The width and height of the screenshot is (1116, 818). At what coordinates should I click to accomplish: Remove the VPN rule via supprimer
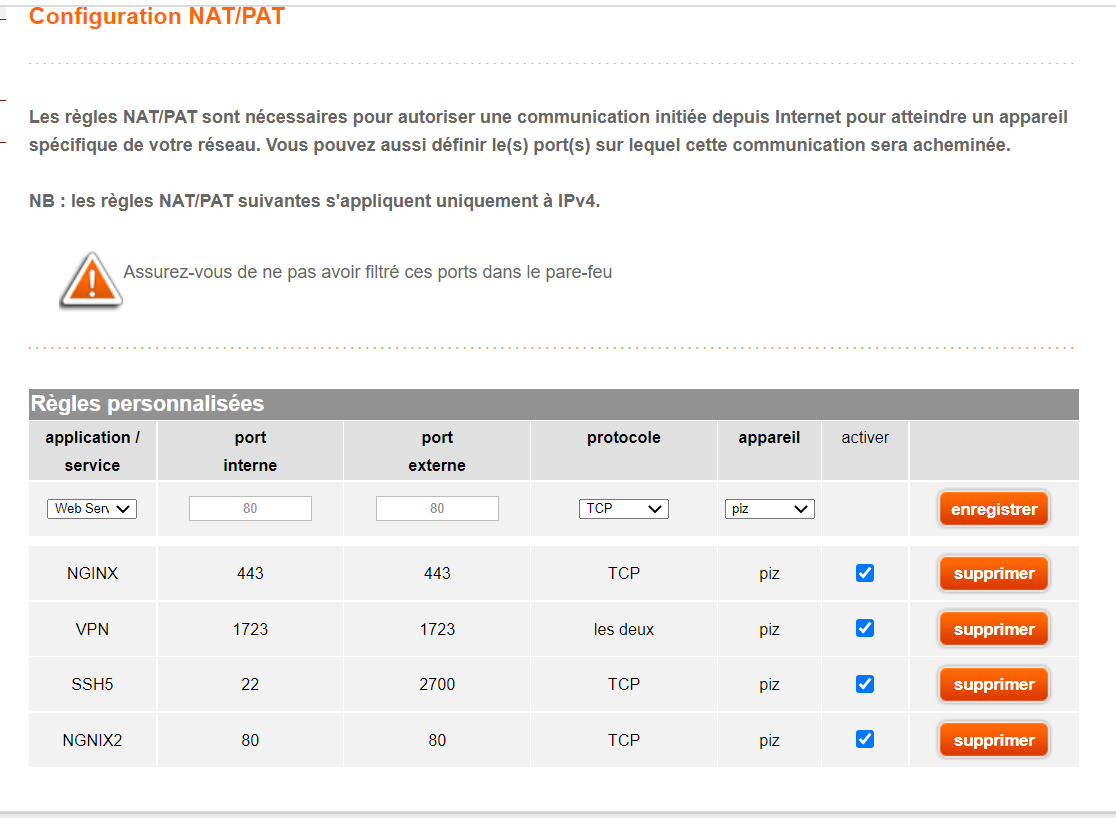coord(994,630)
